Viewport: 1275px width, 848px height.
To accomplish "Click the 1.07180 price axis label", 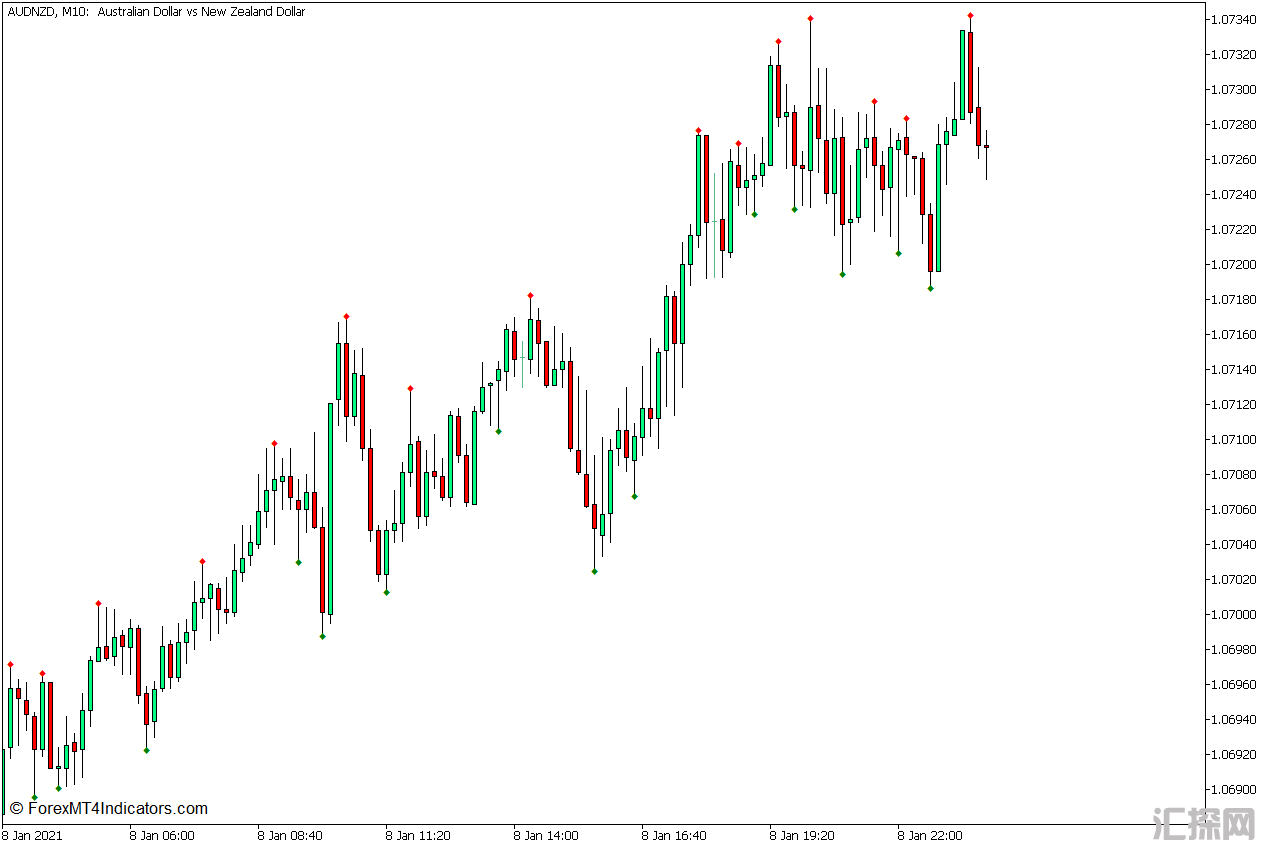I will click(1232, 300).
